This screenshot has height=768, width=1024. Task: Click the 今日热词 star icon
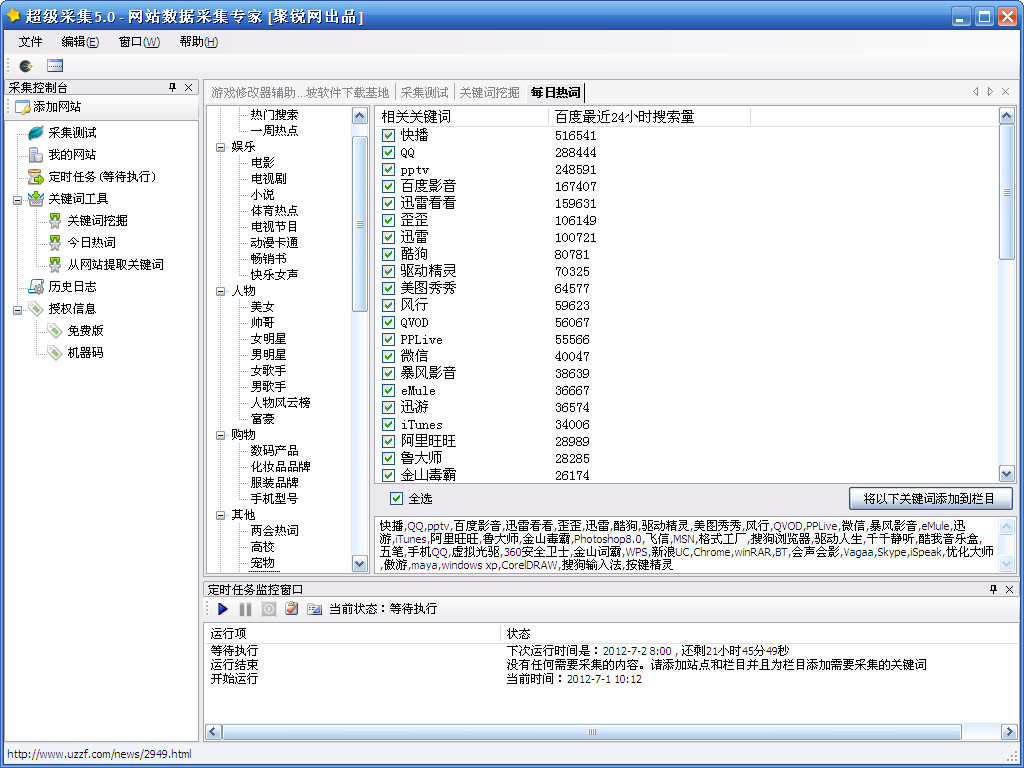56,243
